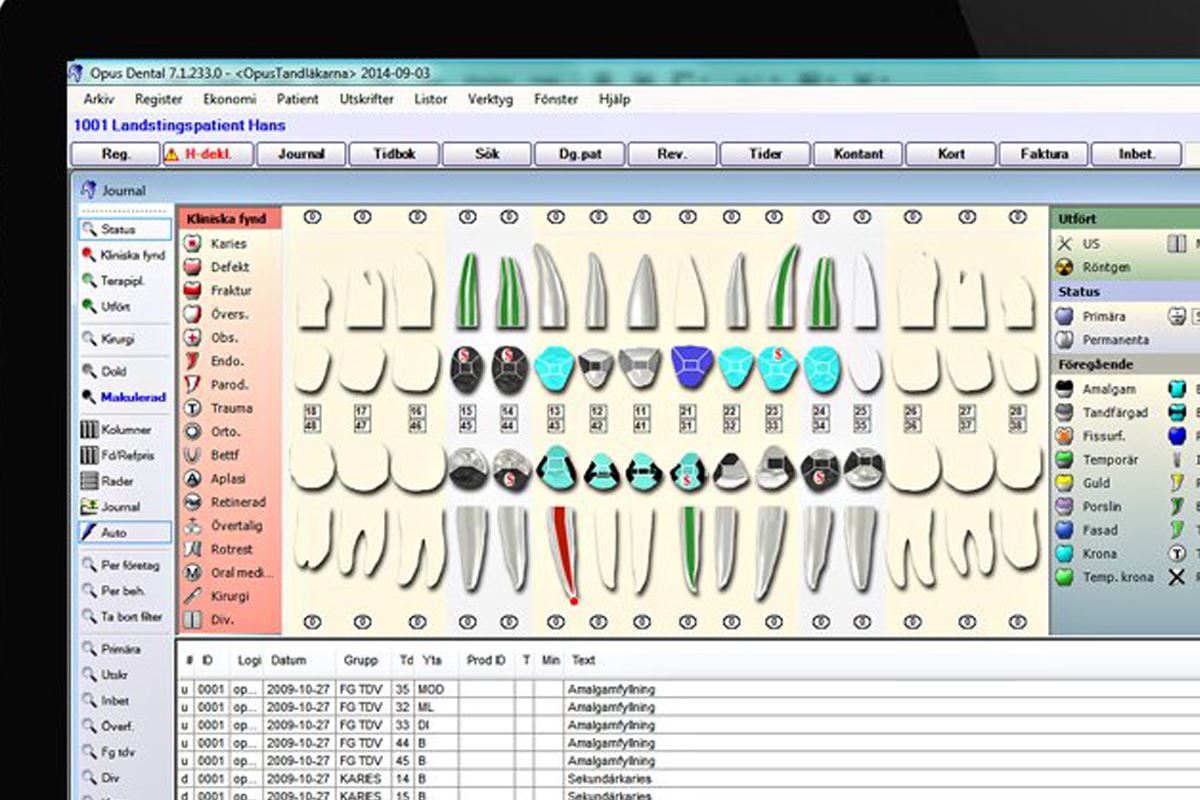Choose the Endo. tool from the findings panel
The width and height of the screenshot is (1200, 800).
pos(222,360)
